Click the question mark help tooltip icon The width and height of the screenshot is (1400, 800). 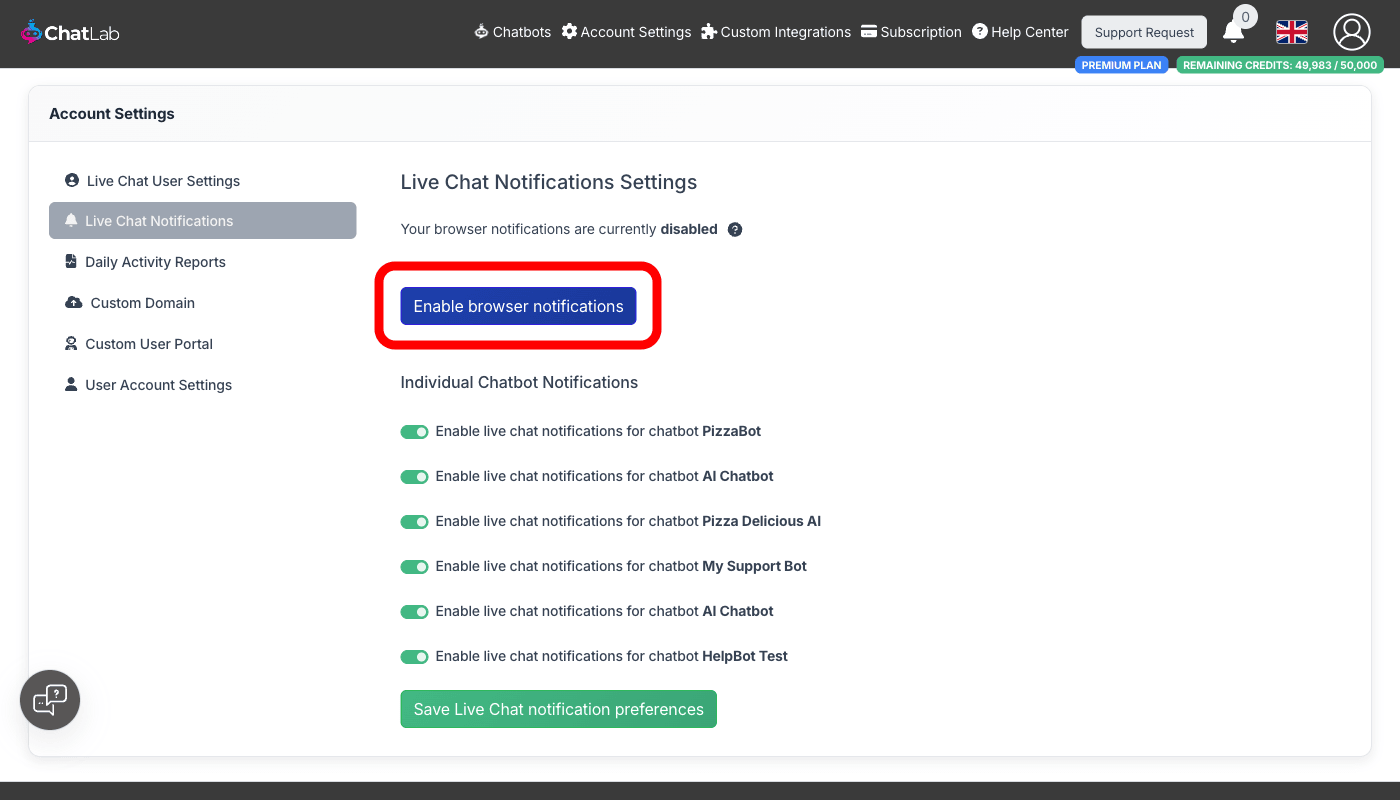(x=735, y=230)
